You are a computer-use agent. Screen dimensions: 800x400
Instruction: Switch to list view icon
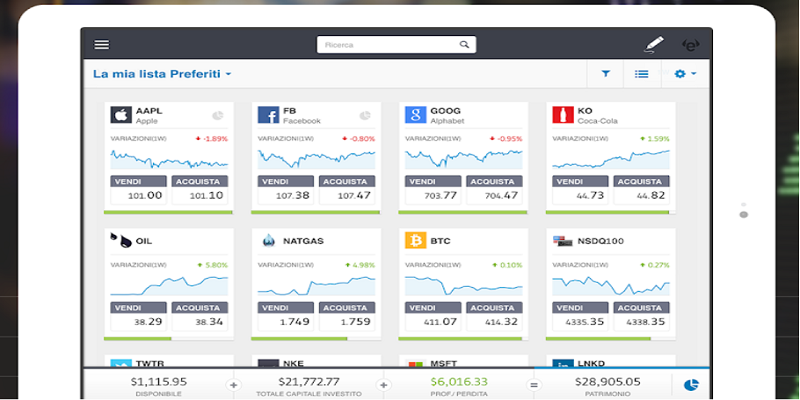click(641, 74)
